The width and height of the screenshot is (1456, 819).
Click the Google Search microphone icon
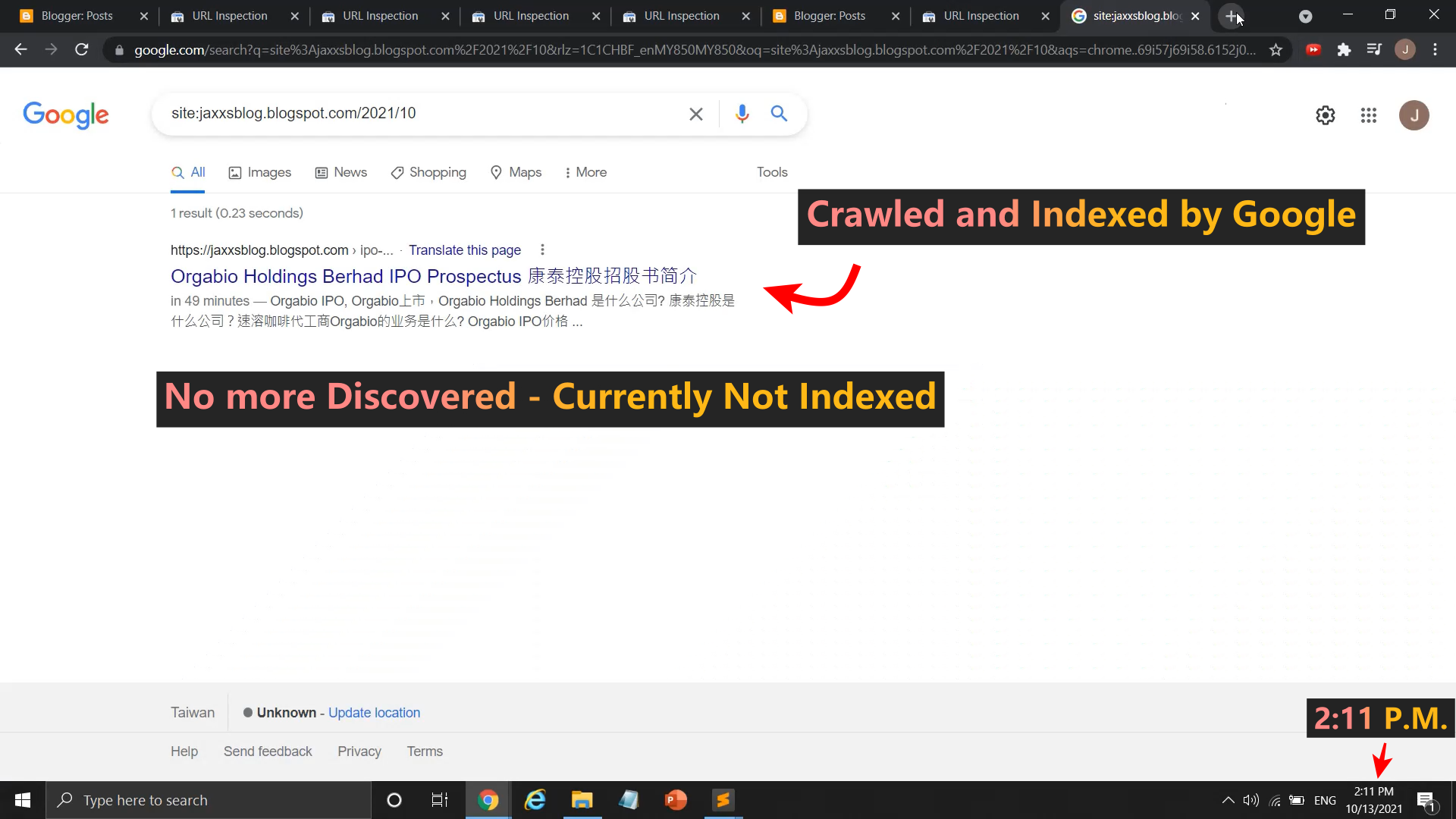tap(741, 113)
